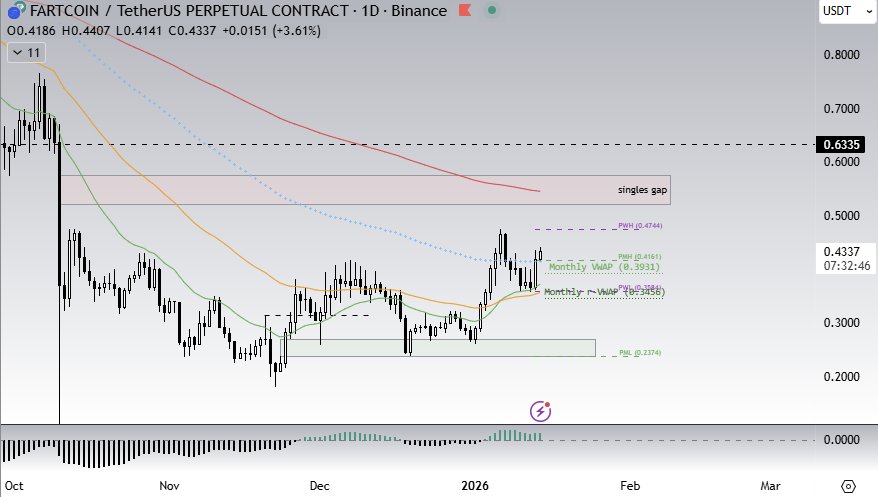Select the 0.6335 price label on axis

coord(841,144)
